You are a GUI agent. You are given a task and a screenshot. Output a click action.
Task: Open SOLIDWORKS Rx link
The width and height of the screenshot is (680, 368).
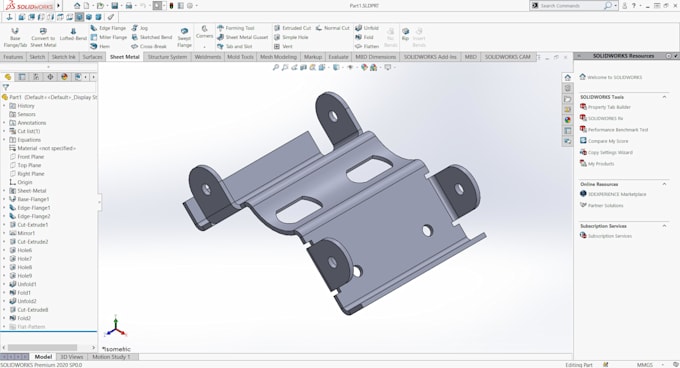(x=605, y=118)
